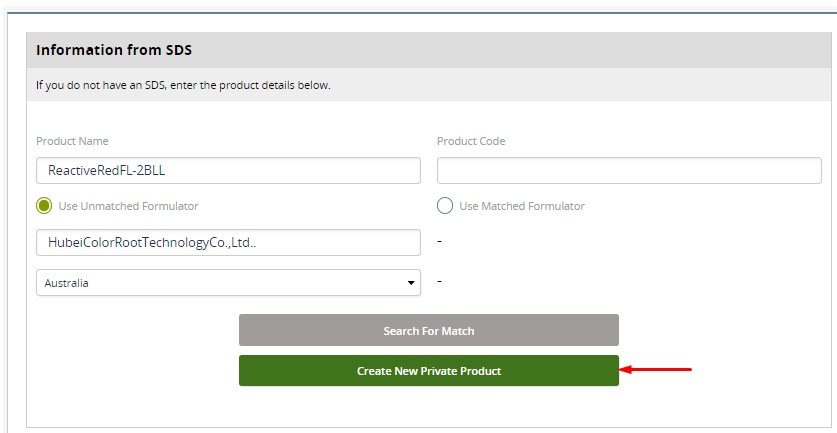Click the Use Matched Formulator label text
The width and height of the screenshot is (837, 433).
(521, 206)
